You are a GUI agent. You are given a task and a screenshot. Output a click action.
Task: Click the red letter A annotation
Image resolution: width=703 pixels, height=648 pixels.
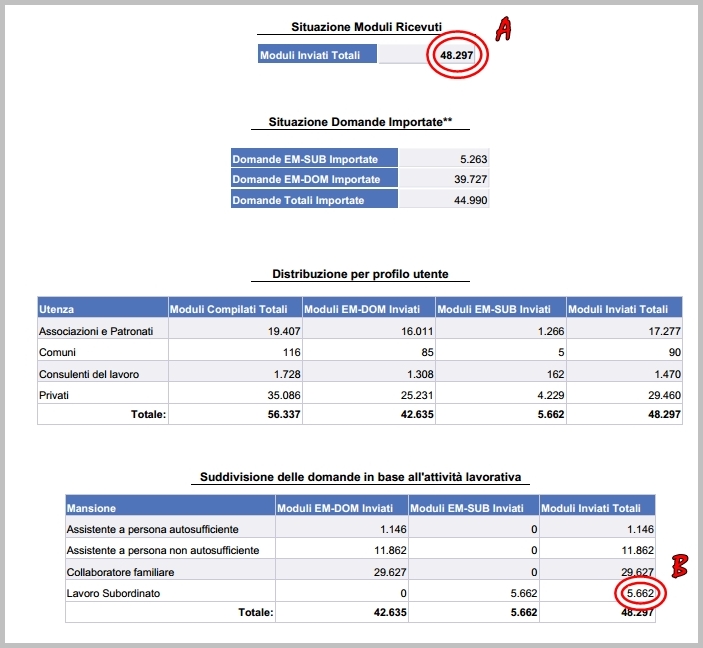503,30
